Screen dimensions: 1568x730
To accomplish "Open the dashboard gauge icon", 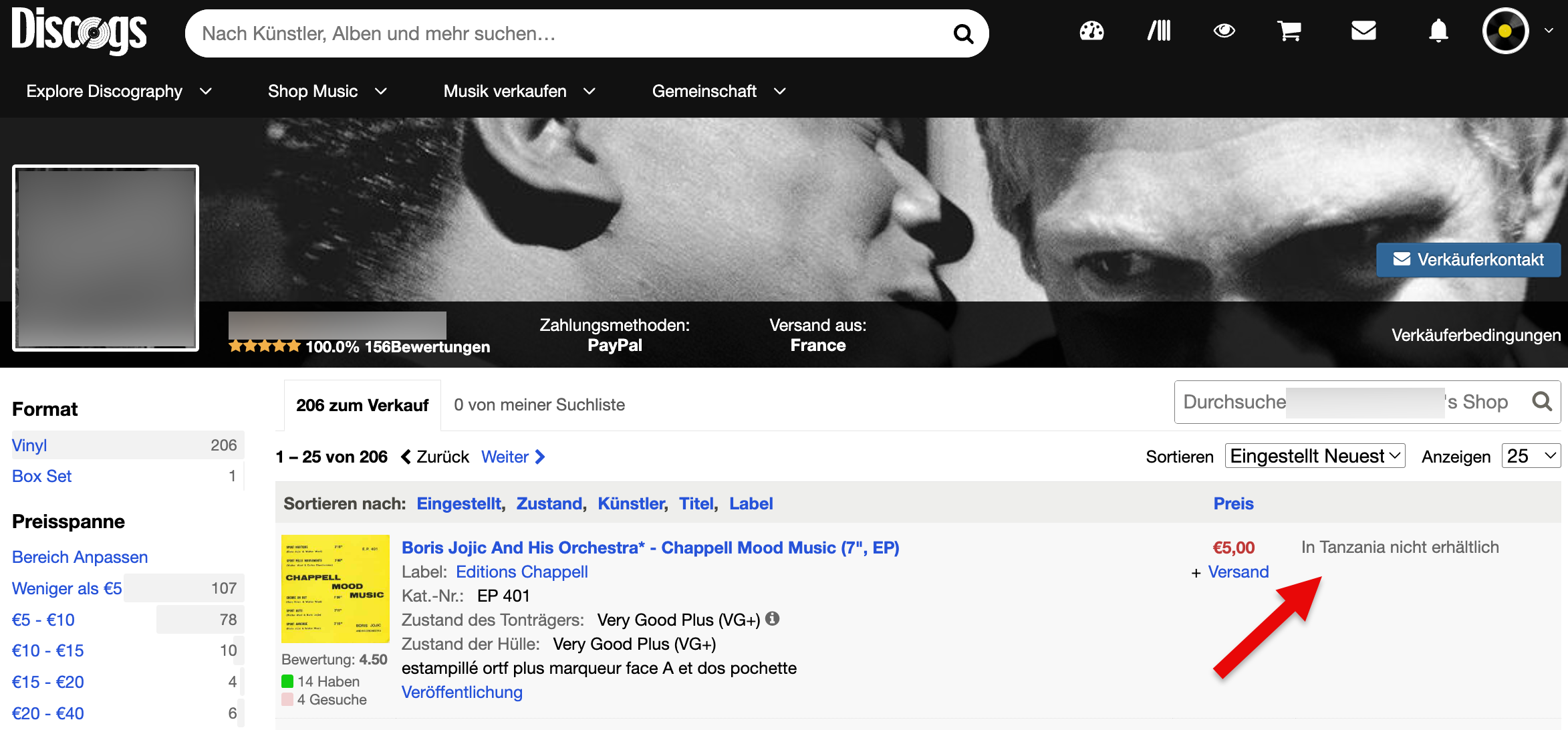I will [1091, 31].
